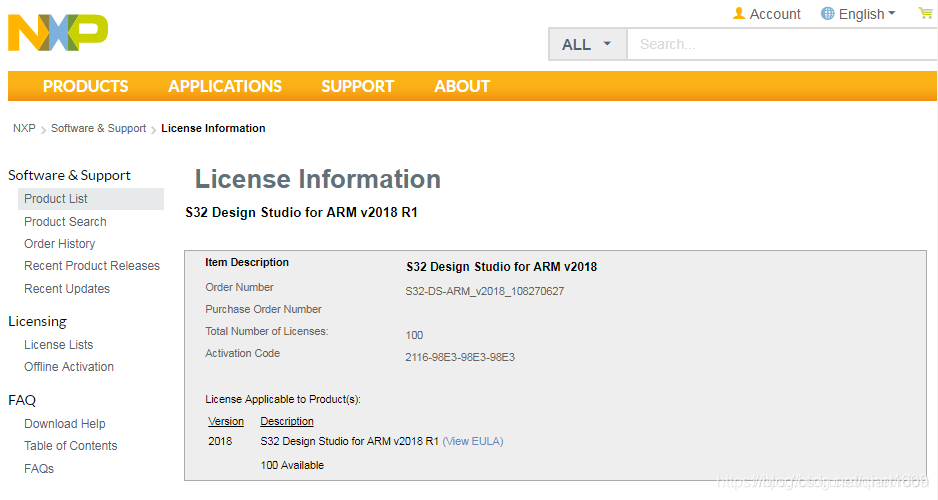Open the ABOUT menu
The height and width of the screenshot is (500, 938).
(x=462, y=86)
